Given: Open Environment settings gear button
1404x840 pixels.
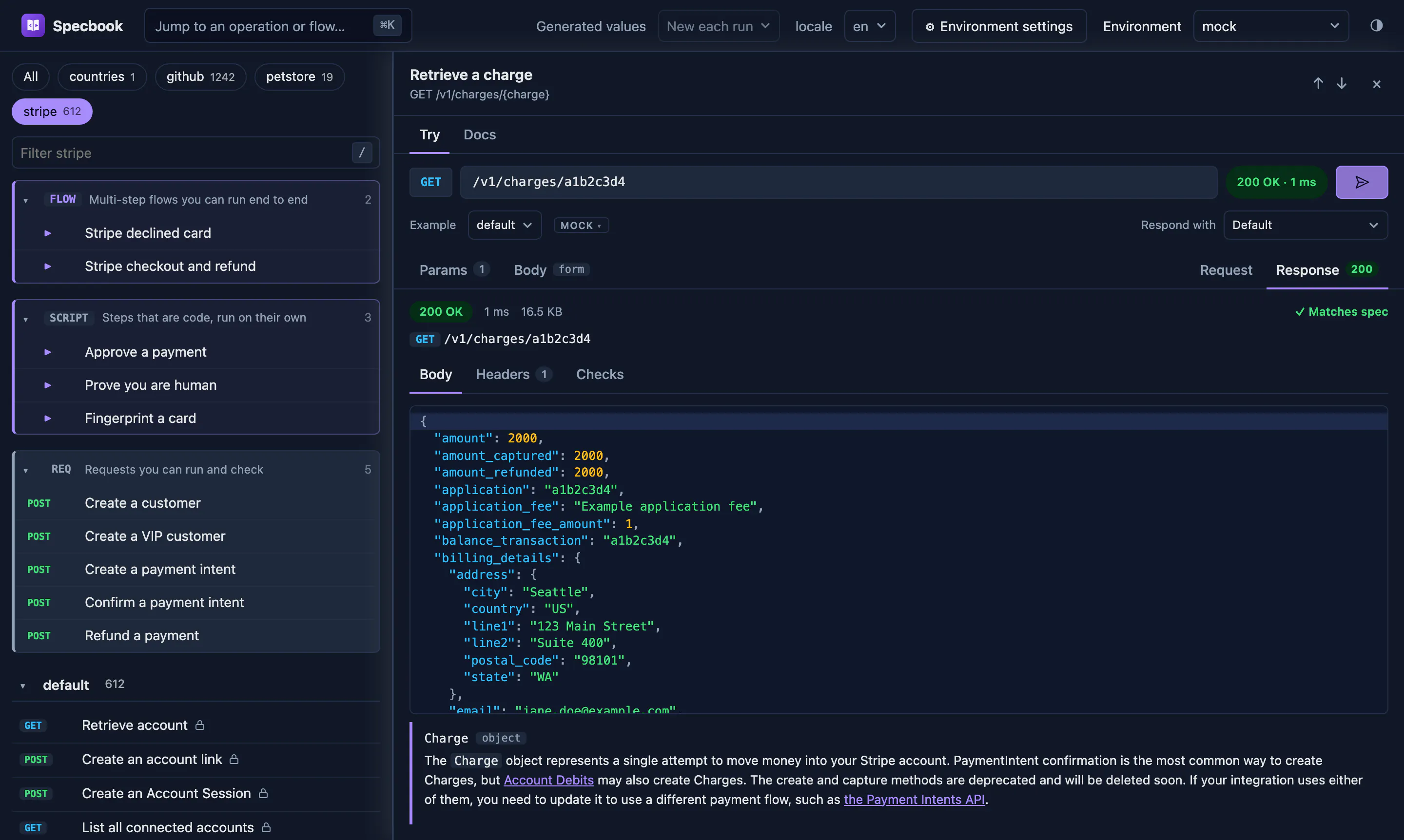Looking at the screenshot, I should pos(999,26).
